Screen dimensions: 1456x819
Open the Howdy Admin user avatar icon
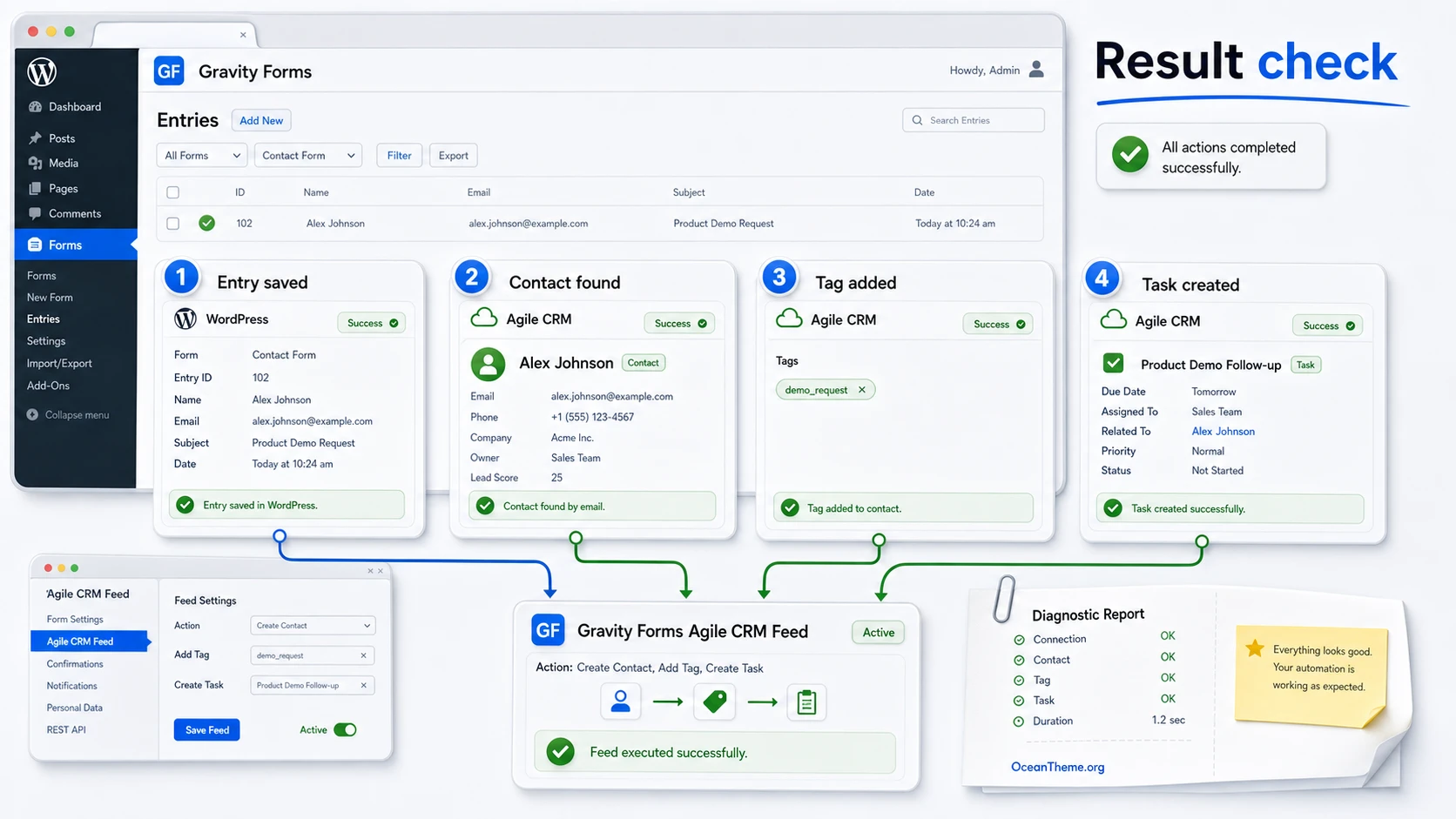pyautogui.click(x=1036, y=70)
